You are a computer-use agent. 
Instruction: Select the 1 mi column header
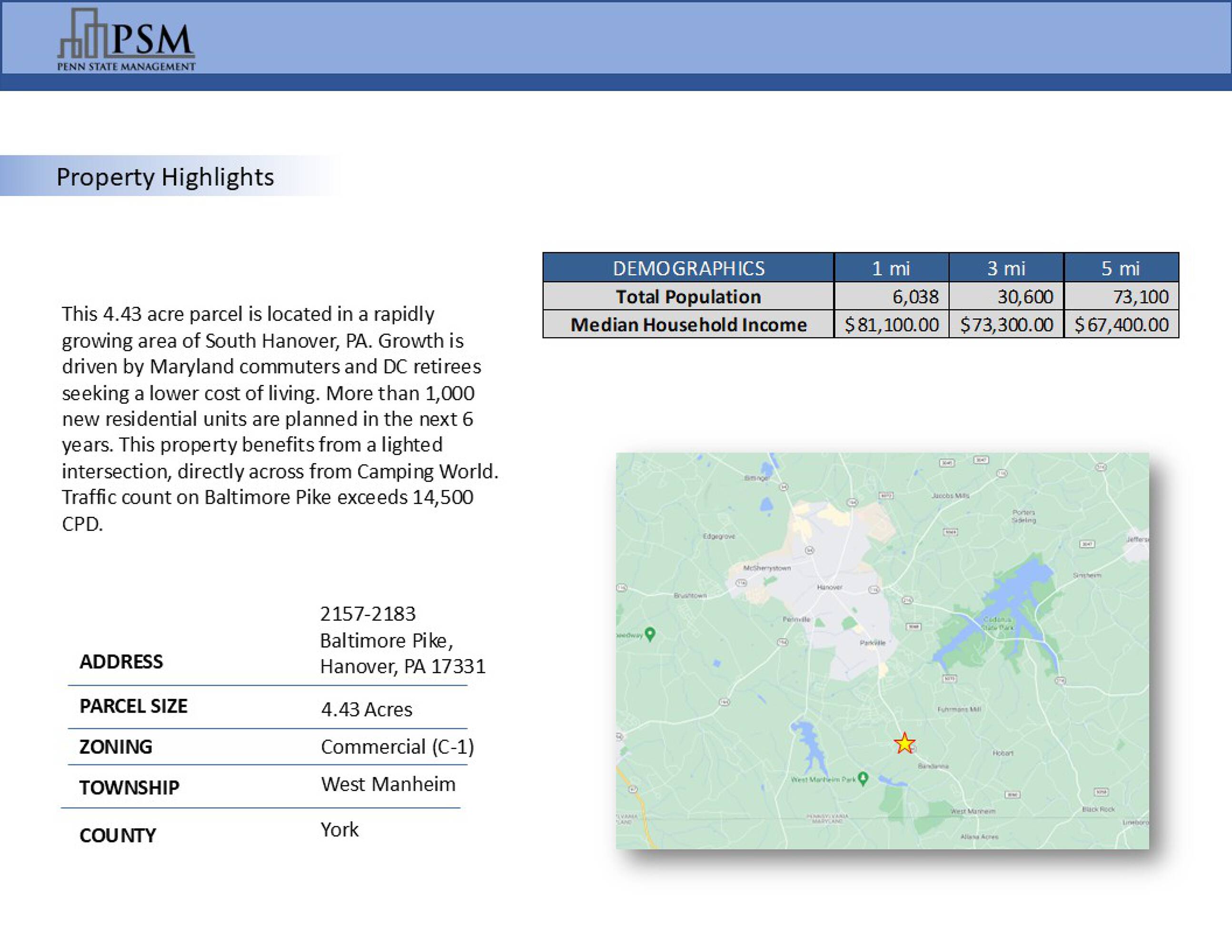[891, 268]
